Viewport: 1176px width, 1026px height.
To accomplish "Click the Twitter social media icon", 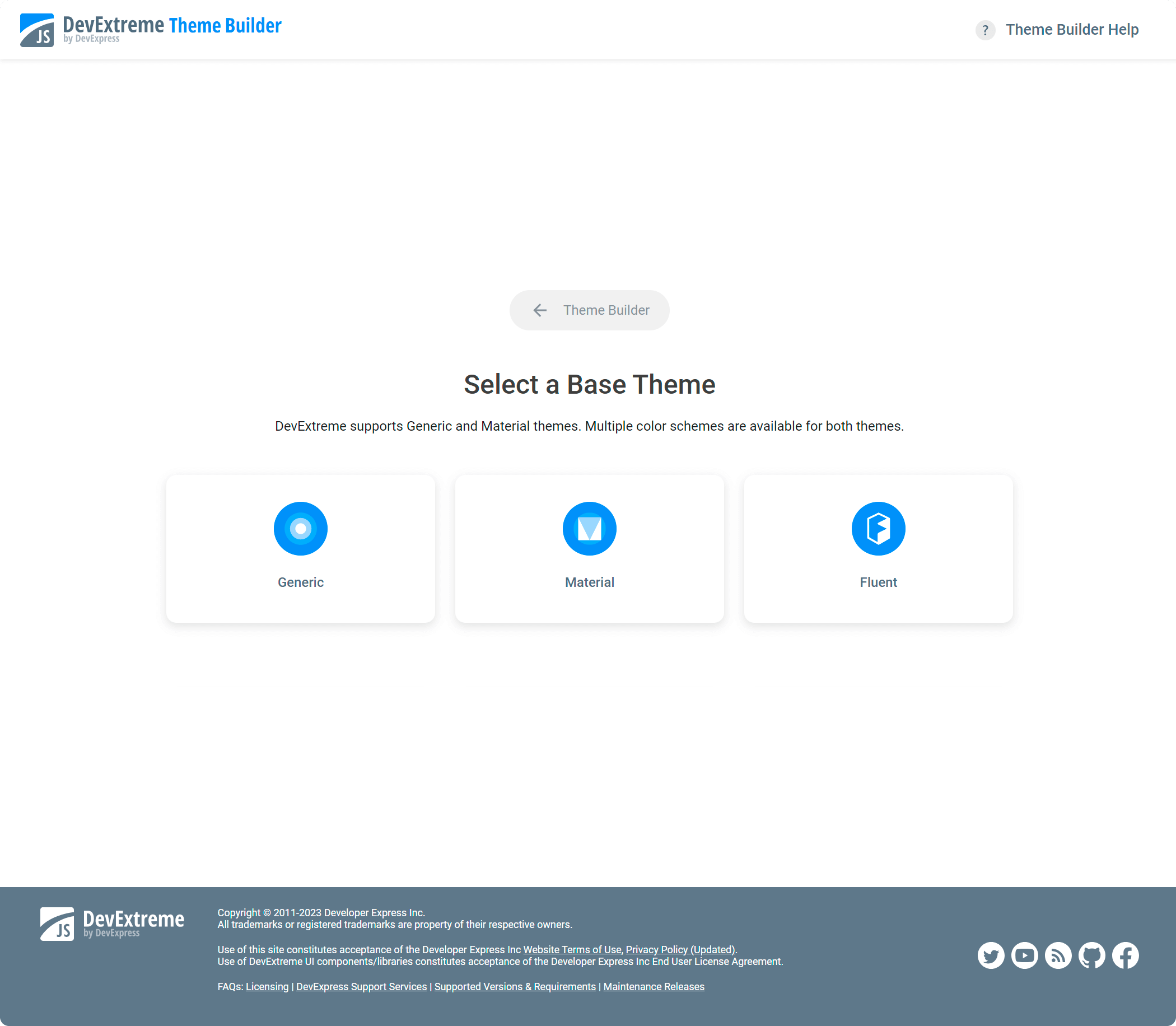I will [991, 954].
